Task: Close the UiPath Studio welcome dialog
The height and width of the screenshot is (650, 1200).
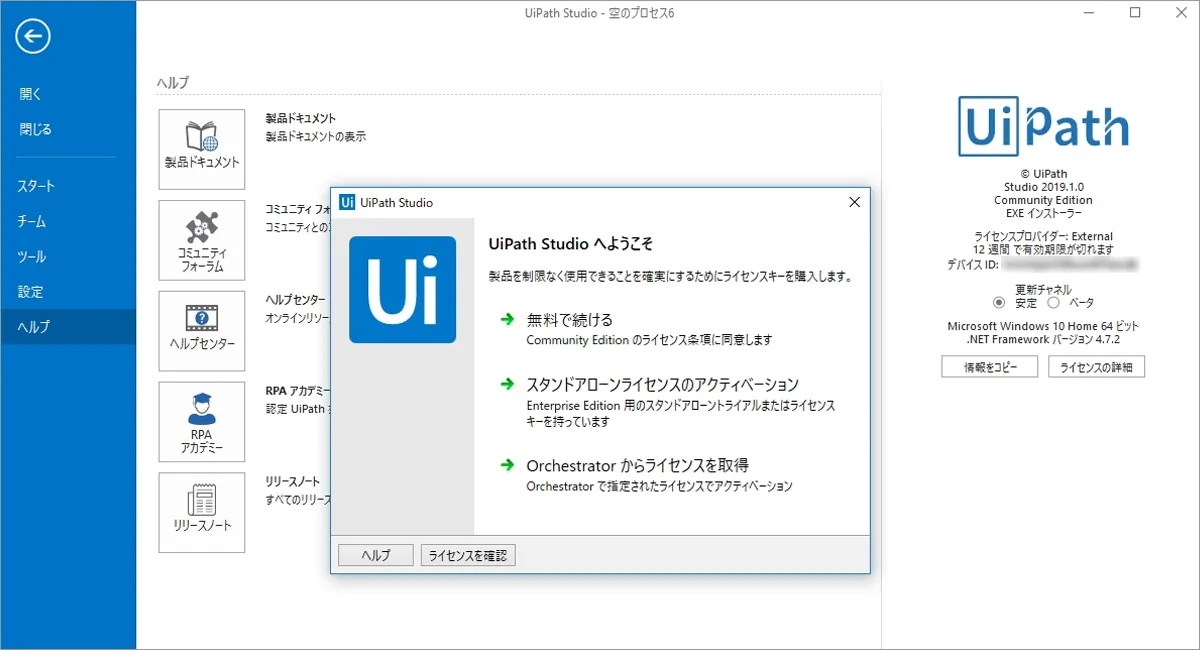Action: click(x=854, y=202)
